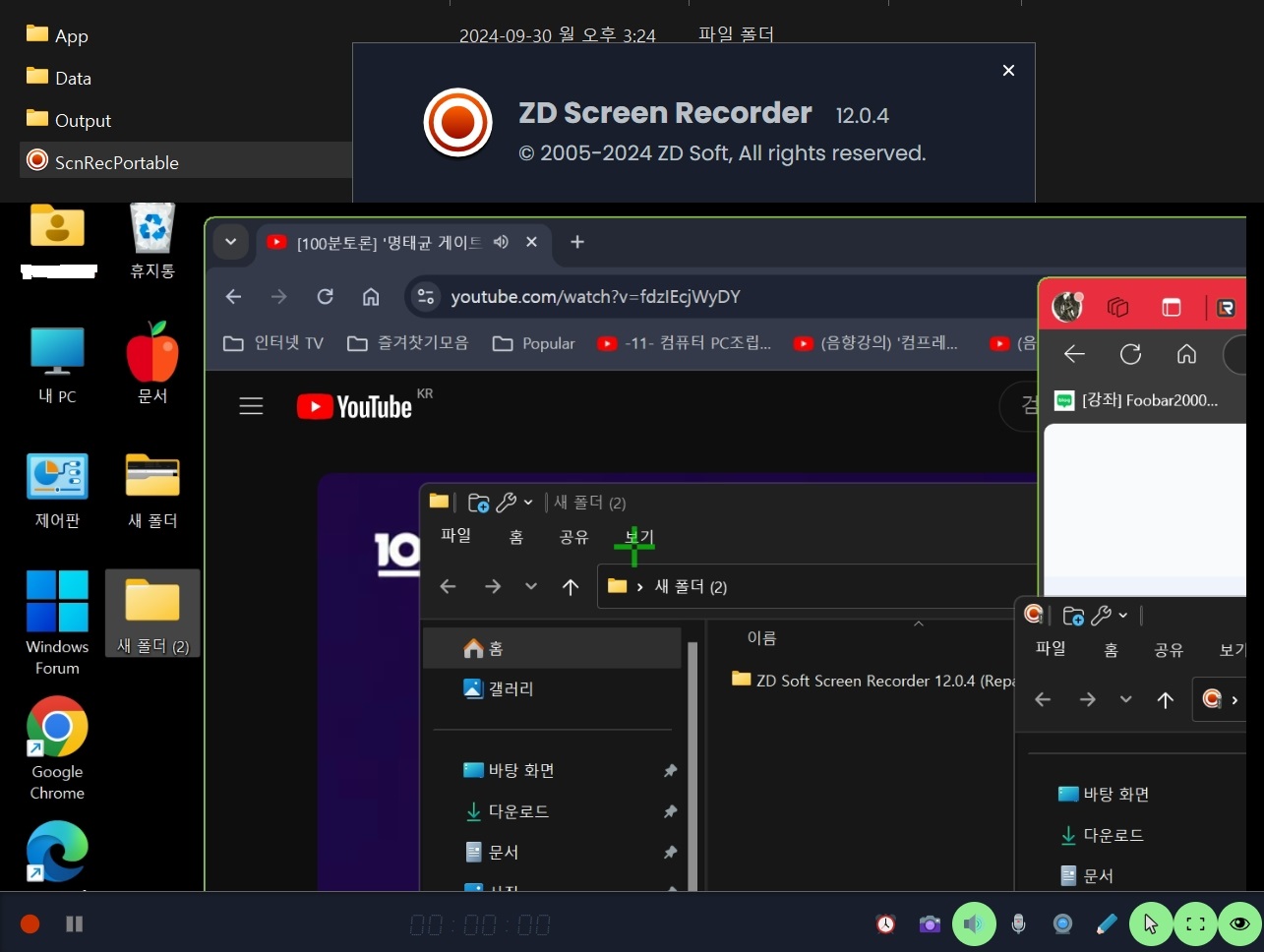Viewport: 1264px width, 952px height.
Task: Open 홈 ribbon tab in 새 폴더 (2) Explorer
Action: [x=516, y=536]
